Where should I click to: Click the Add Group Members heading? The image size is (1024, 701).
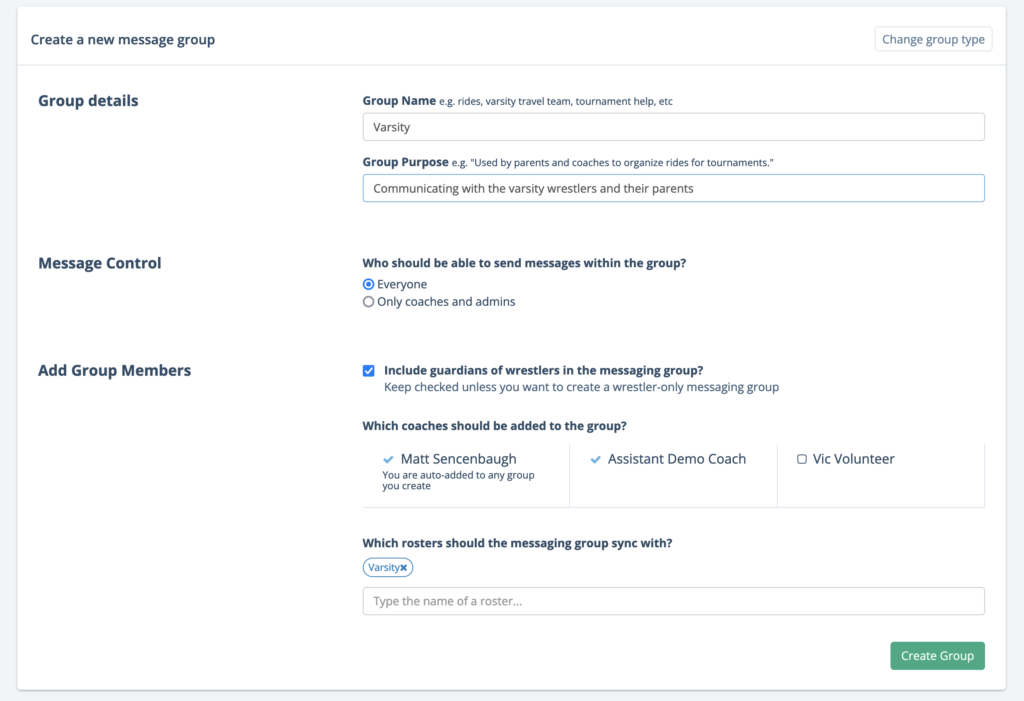[x=114, y=370]
